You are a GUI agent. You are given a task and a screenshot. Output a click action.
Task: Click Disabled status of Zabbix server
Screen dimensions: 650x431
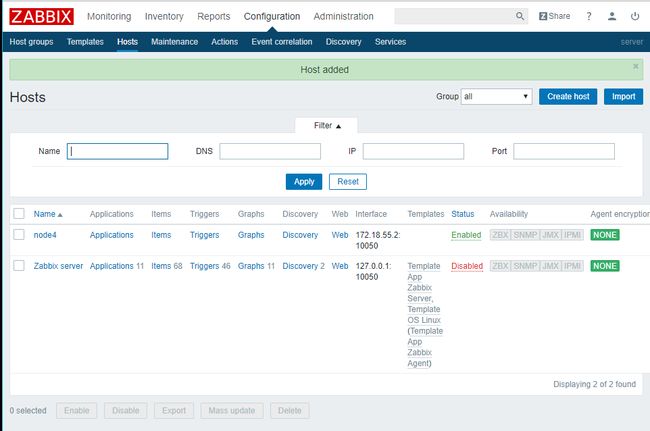coord(467,266)
